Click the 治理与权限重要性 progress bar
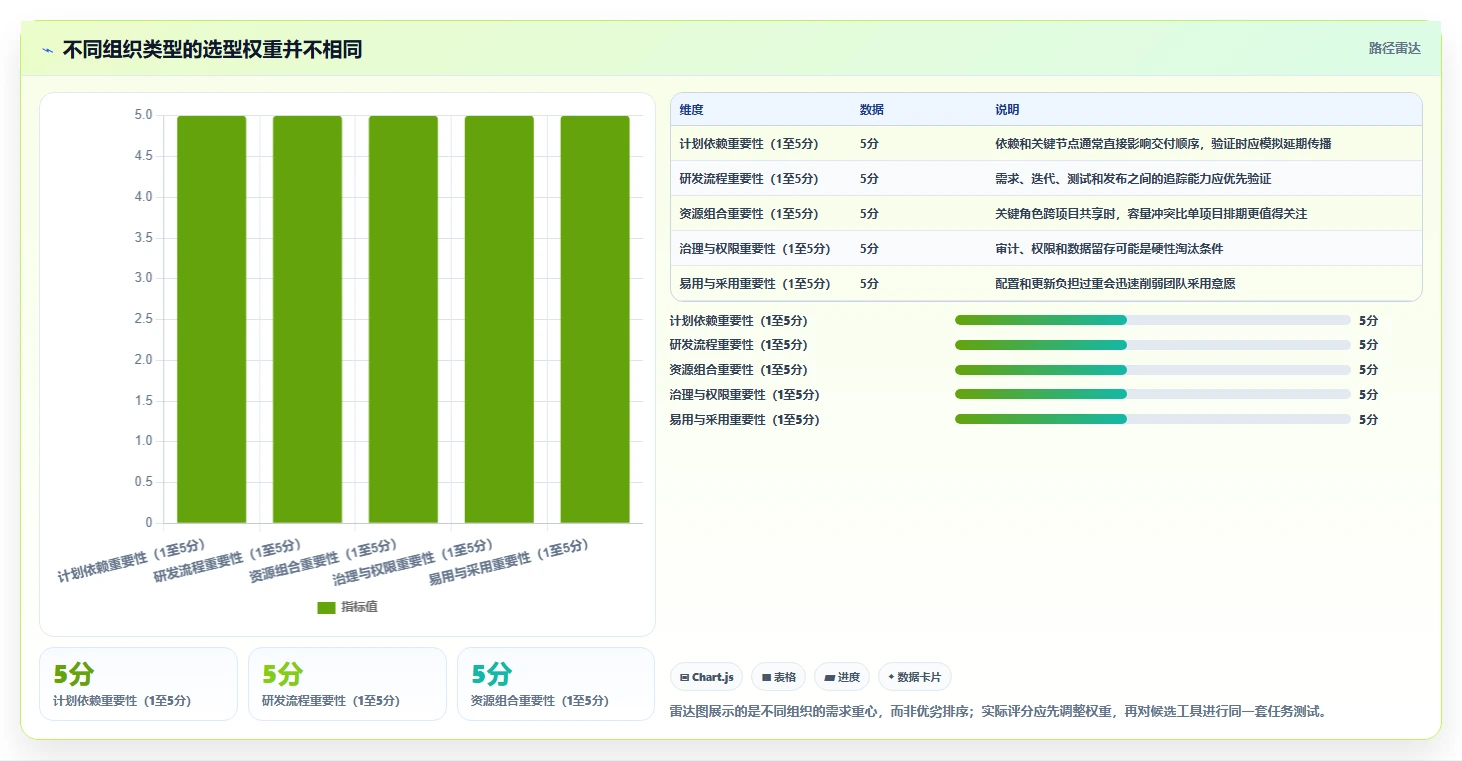Image resolution: width=1462 pixels, height=761 pixels. point(1153,394)
